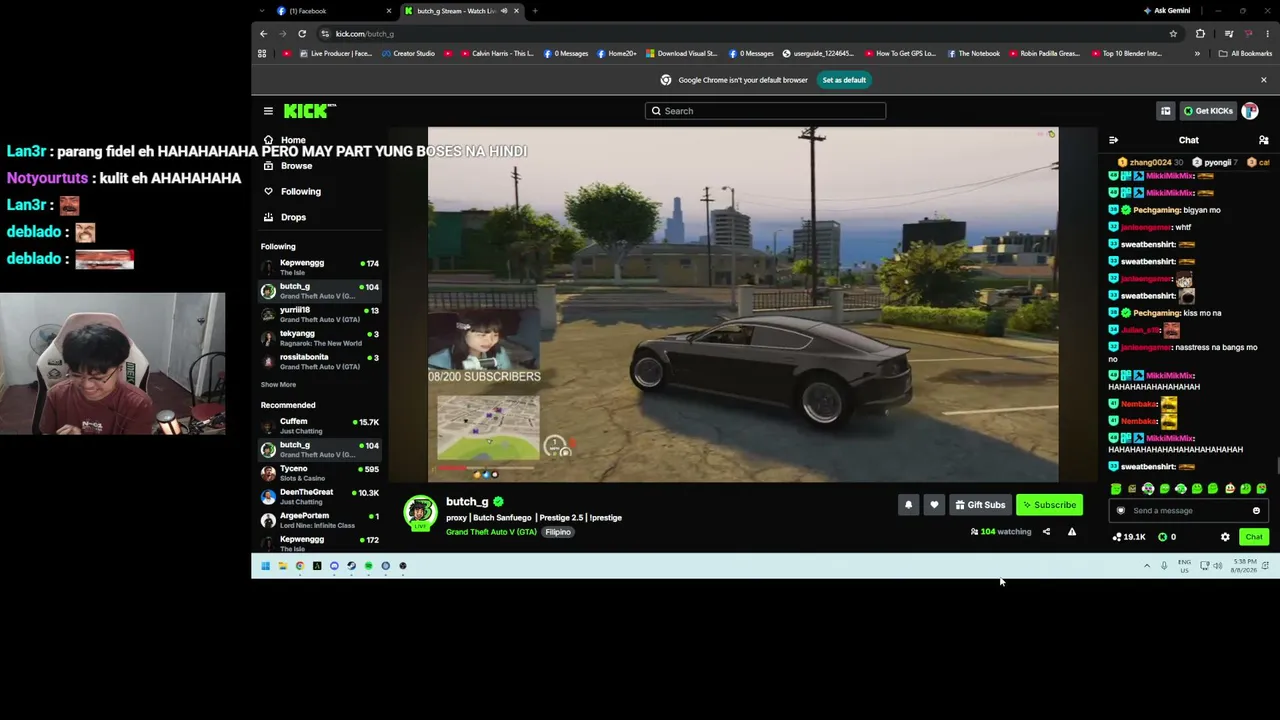The height and width of the screenshot is (720, 1280).
Task: Click the green Chat send button
Action: click(1254, 537)
